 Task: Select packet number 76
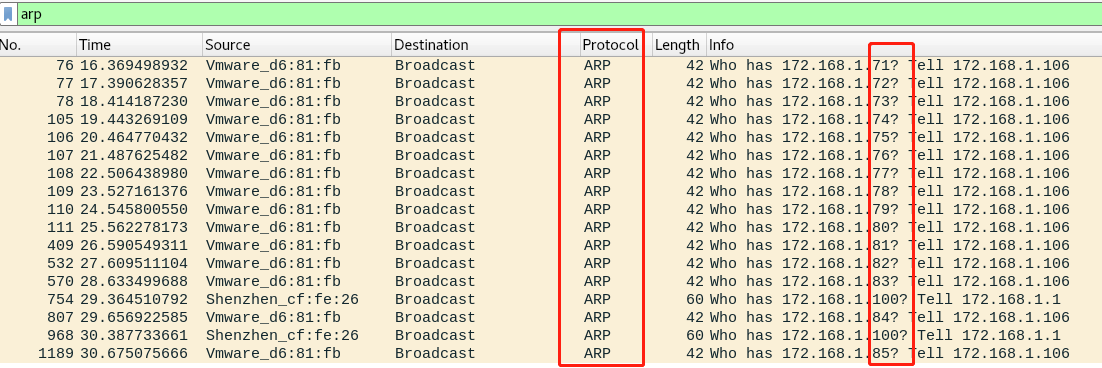pos(551,65)
